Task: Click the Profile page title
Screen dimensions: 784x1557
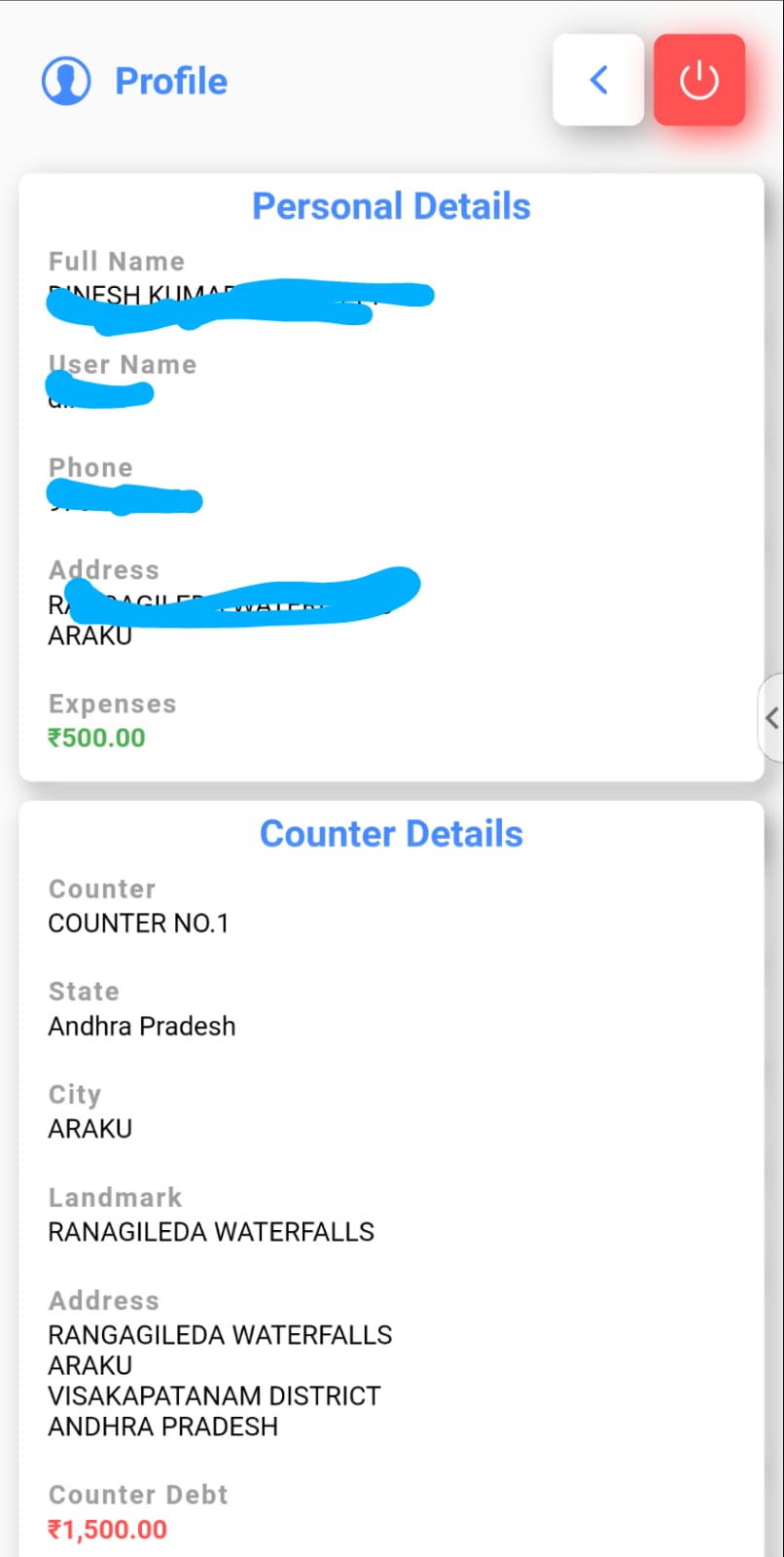Action: [x=171, y=82]
